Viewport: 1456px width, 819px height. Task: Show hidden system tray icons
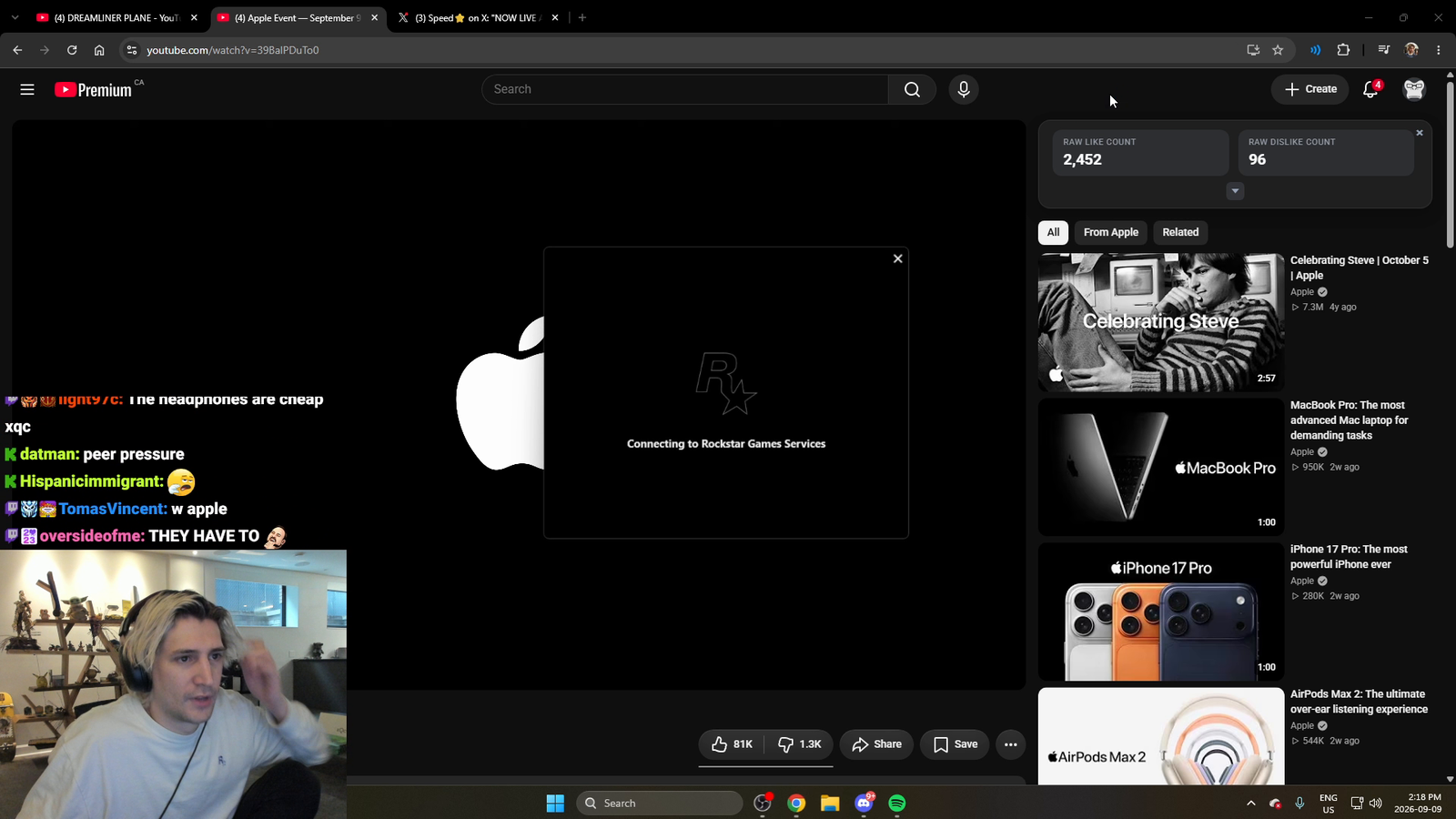[1250, 803]
